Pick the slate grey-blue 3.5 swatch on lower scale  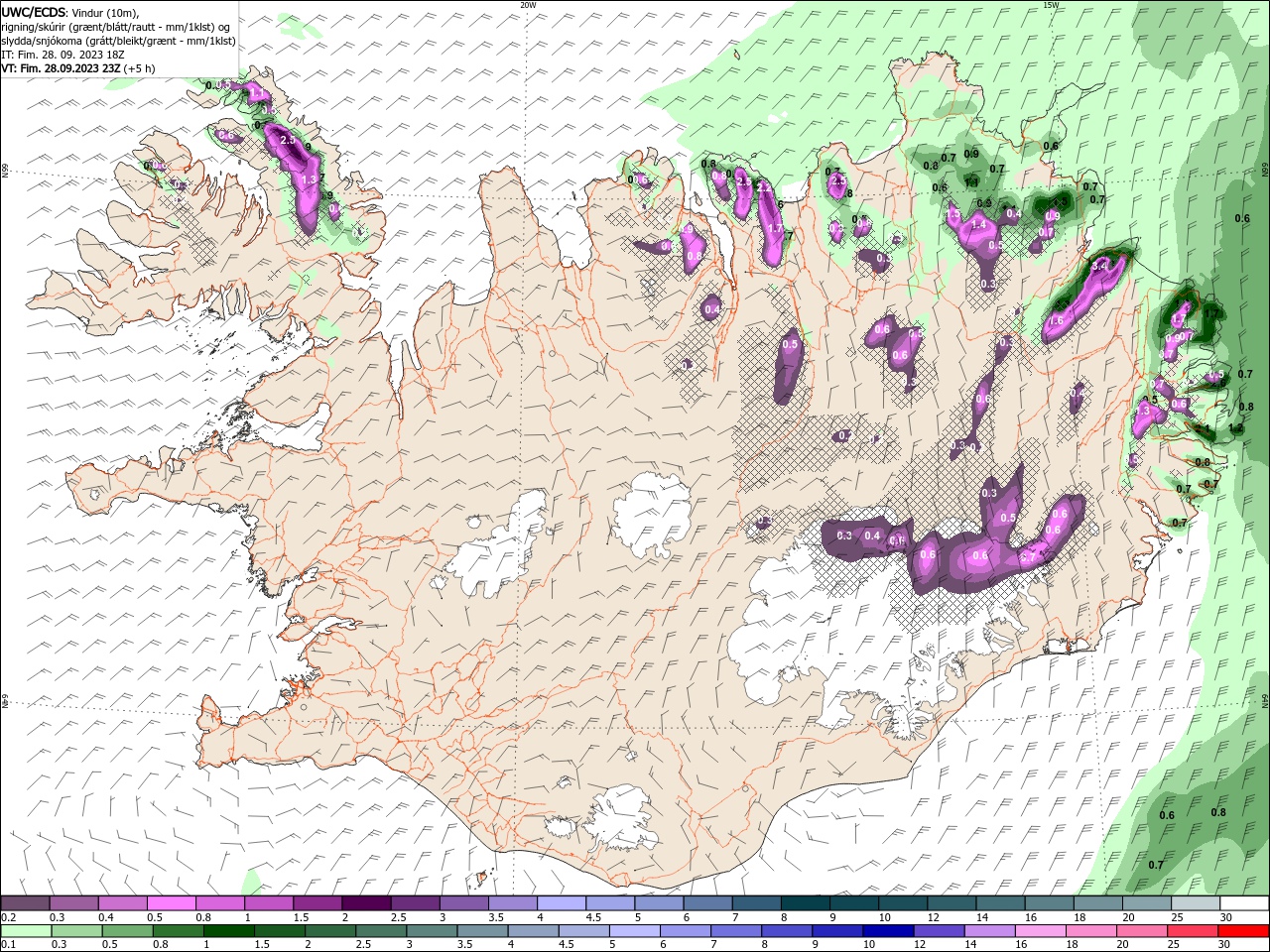point(483,931)
